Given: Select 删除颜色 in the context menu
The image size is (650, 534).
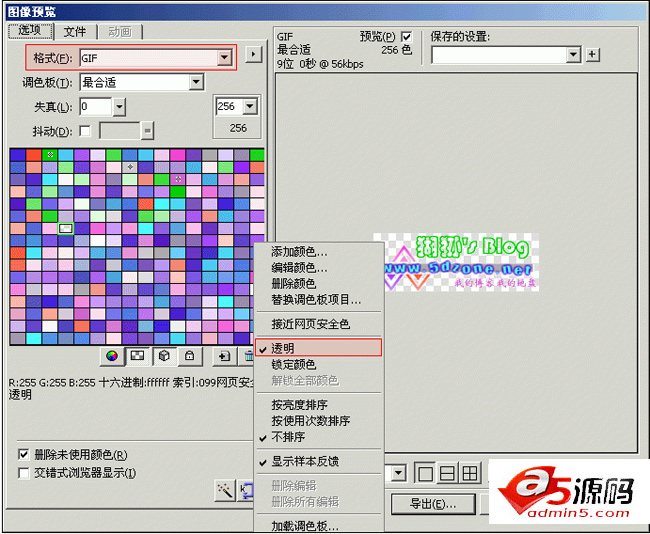Looking at the screenshot, I should tap(318, 284).
